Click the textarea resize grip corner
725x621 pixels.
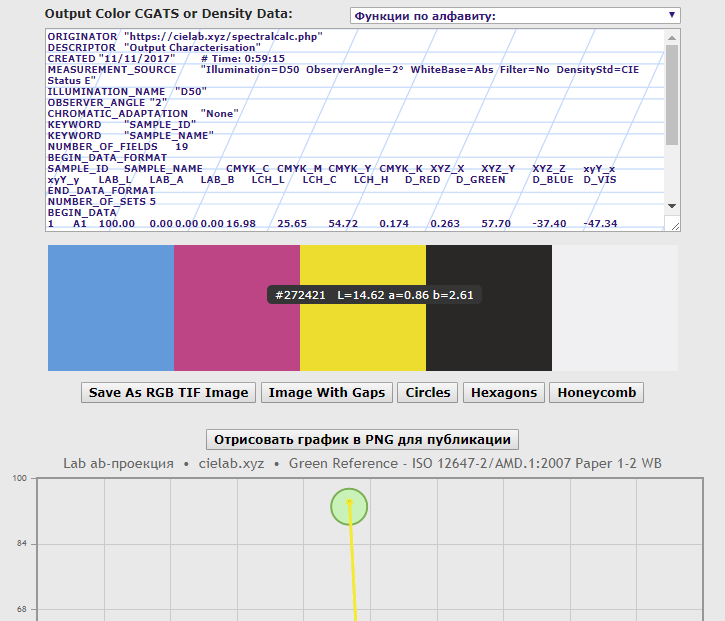[x=675, y=225]
